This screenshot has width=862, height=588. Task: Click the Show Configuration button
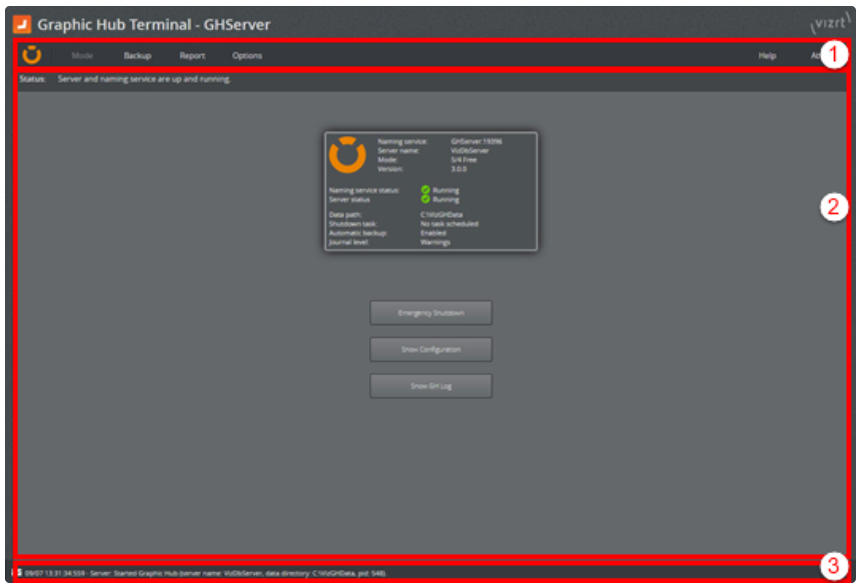click(431, 350)
